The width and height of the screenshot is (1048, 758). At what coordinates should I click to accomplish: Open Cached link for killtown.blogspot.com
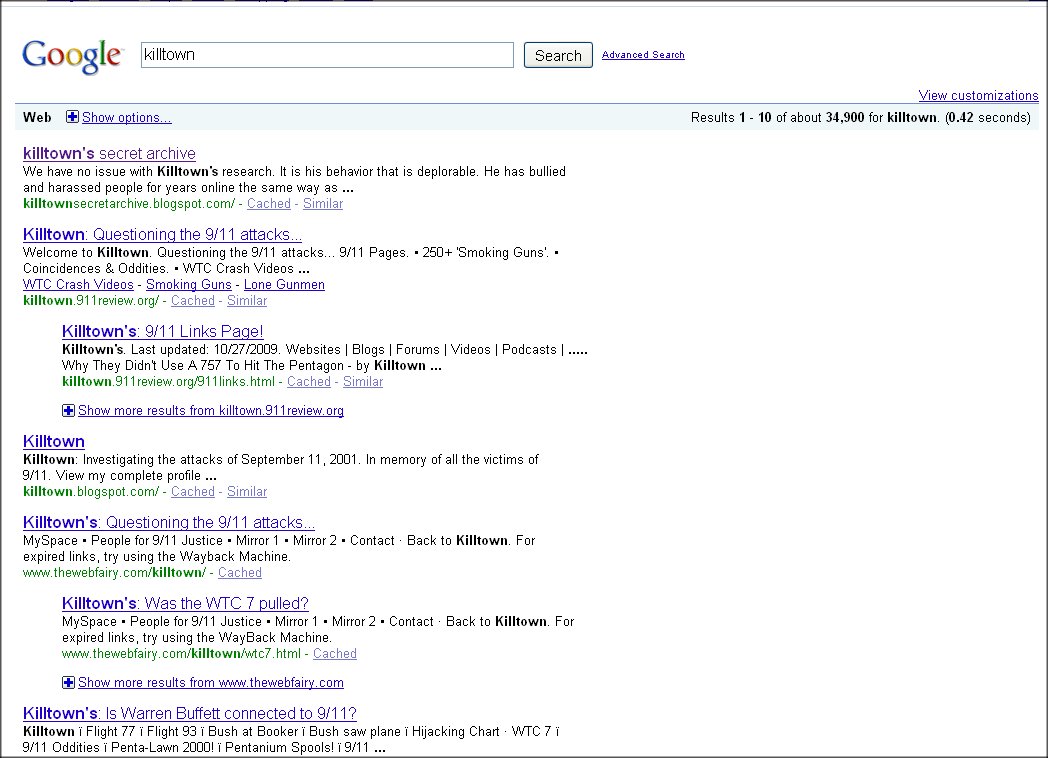point(192,492)
